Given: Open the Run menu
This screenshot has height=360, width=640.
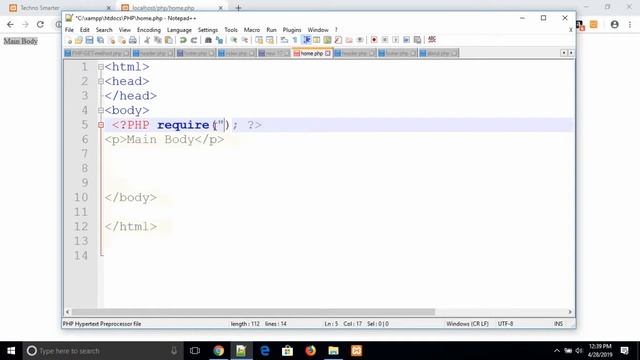Looking at the screenshot, I should point(271,30).
